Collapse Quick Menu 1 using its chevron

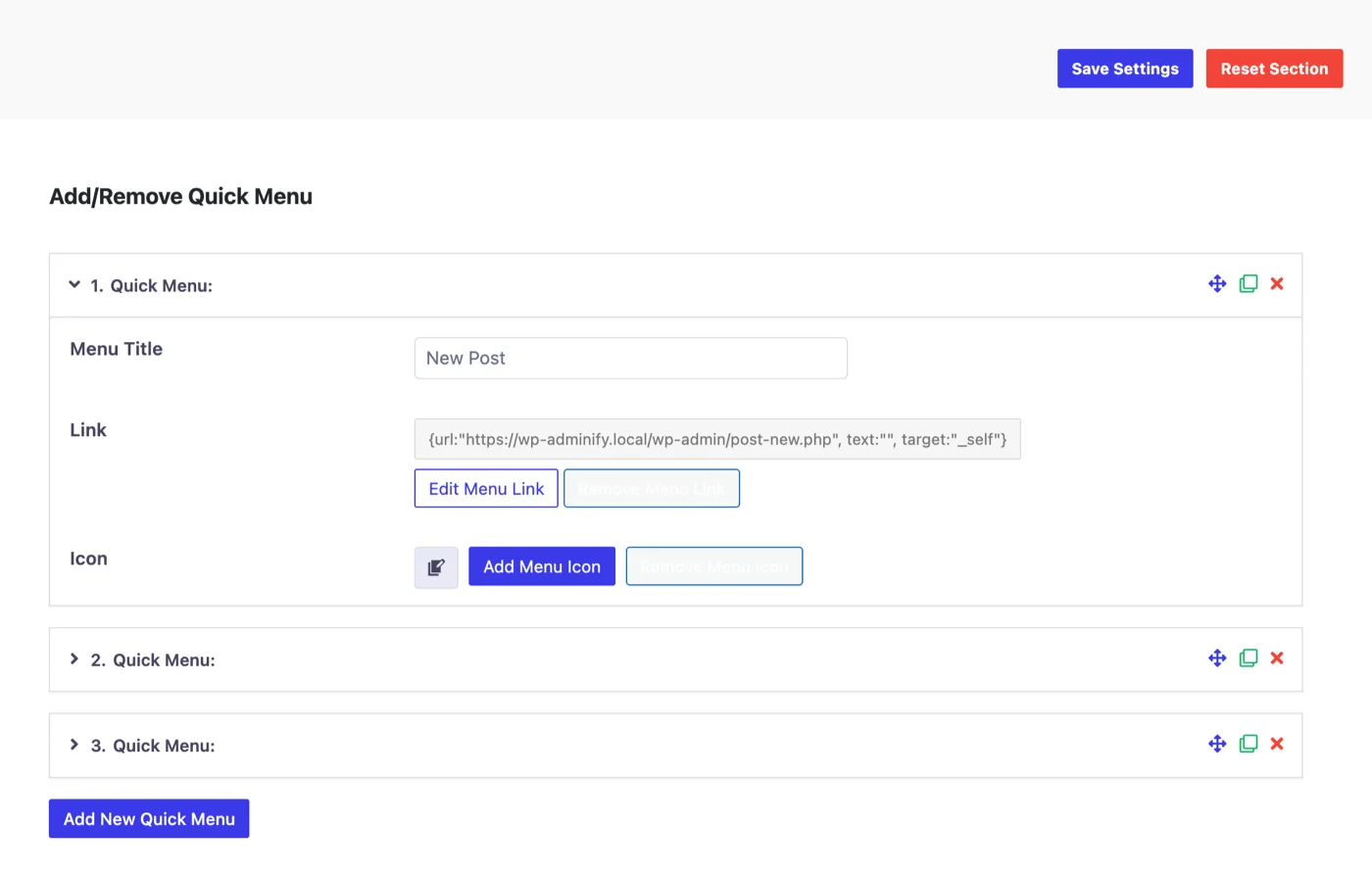click(73, 284)
